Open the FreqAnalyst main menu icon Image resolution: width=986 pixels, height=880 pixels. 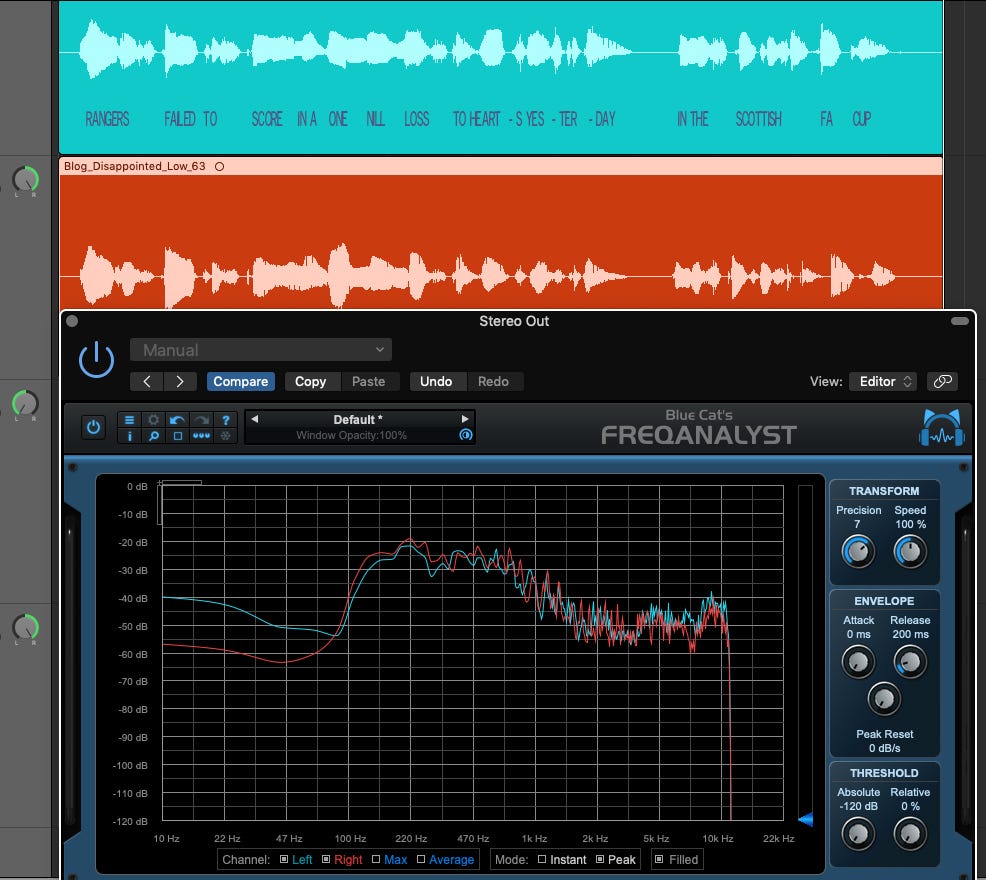pos(129,420)
